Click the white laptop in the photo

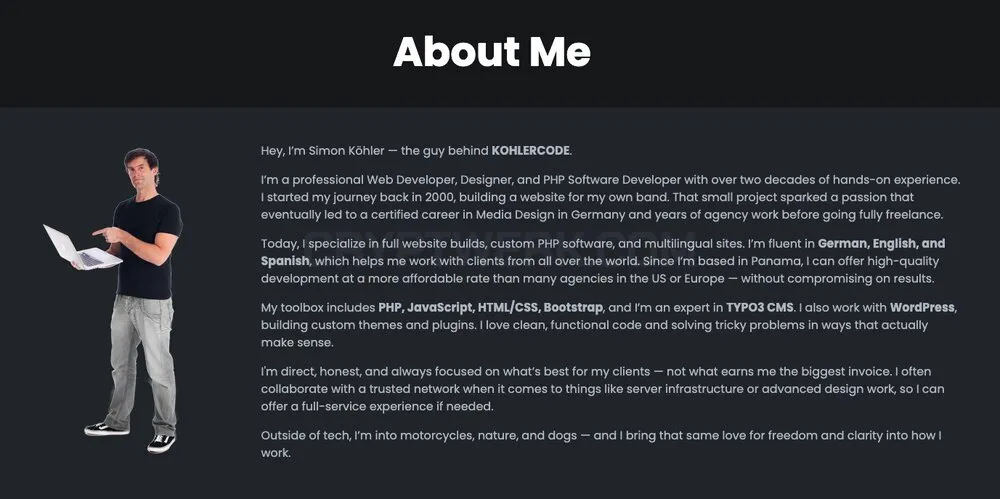pos(80,248)
